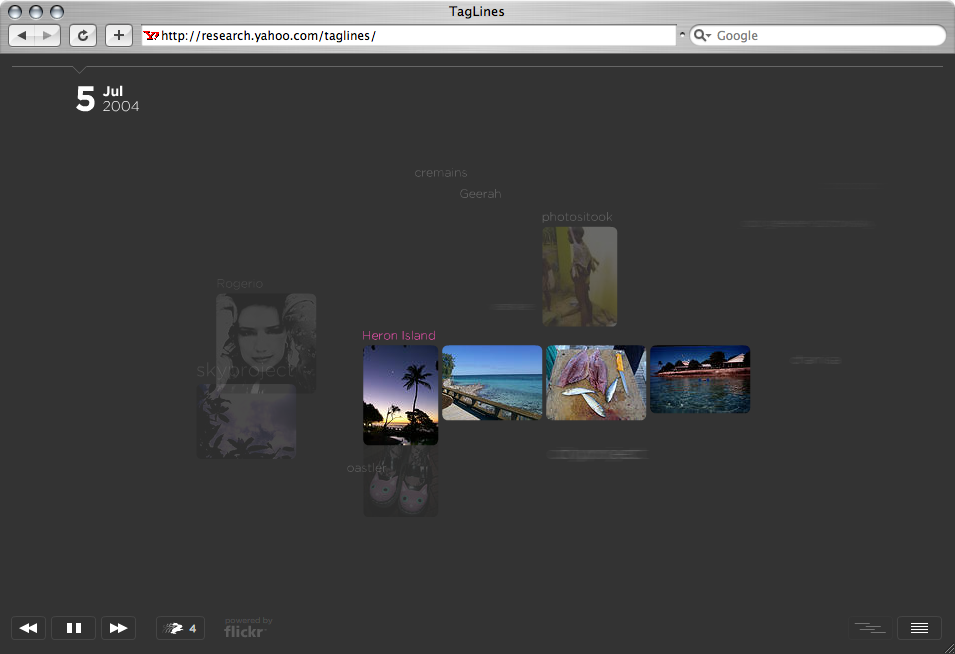Click the photositook tag label
The height and width of the screenshot is (654, 955).
coord(576,217)
